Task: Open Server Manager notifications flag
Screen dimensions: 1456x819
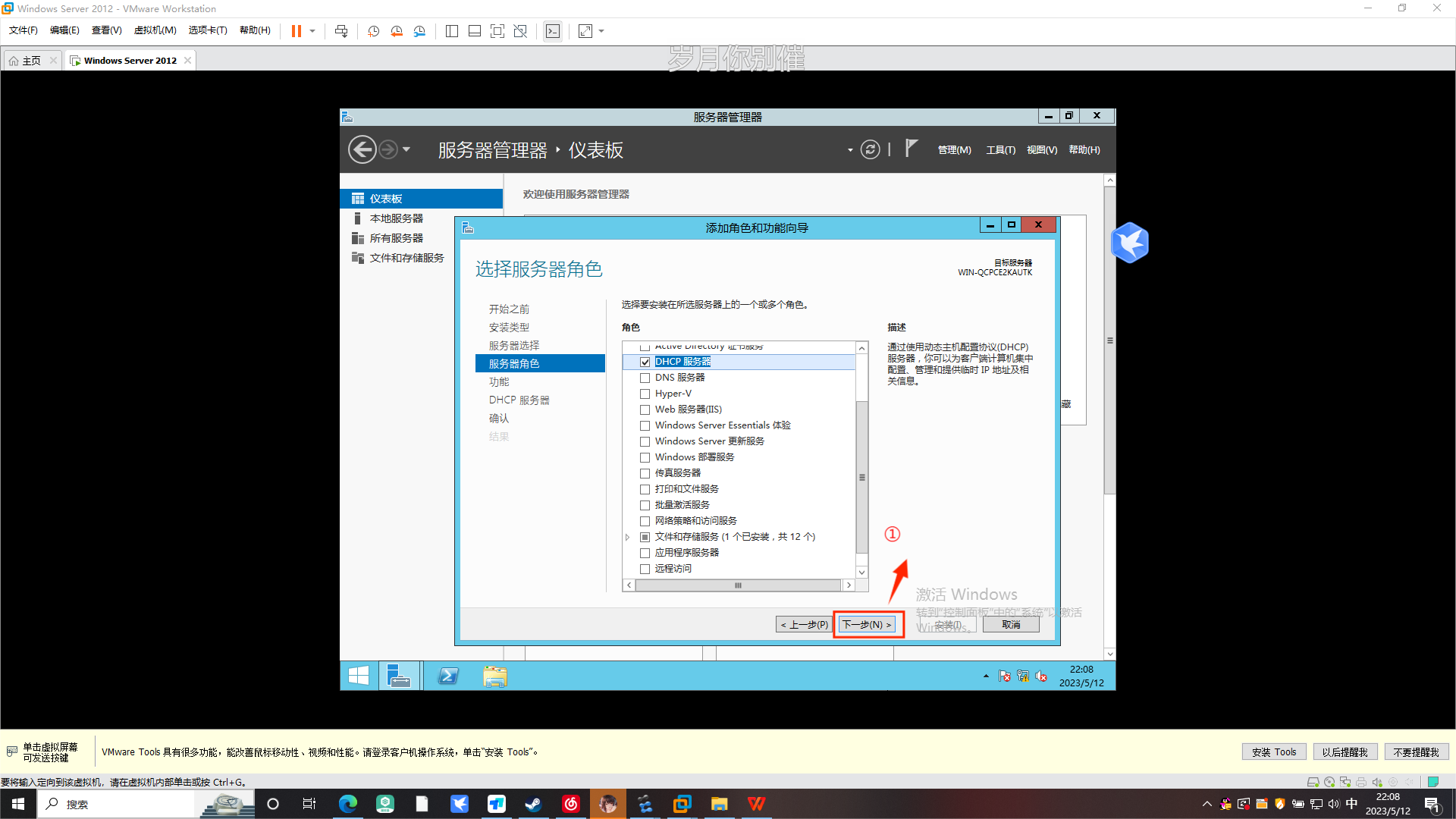Action: click(x=911, y=149)
